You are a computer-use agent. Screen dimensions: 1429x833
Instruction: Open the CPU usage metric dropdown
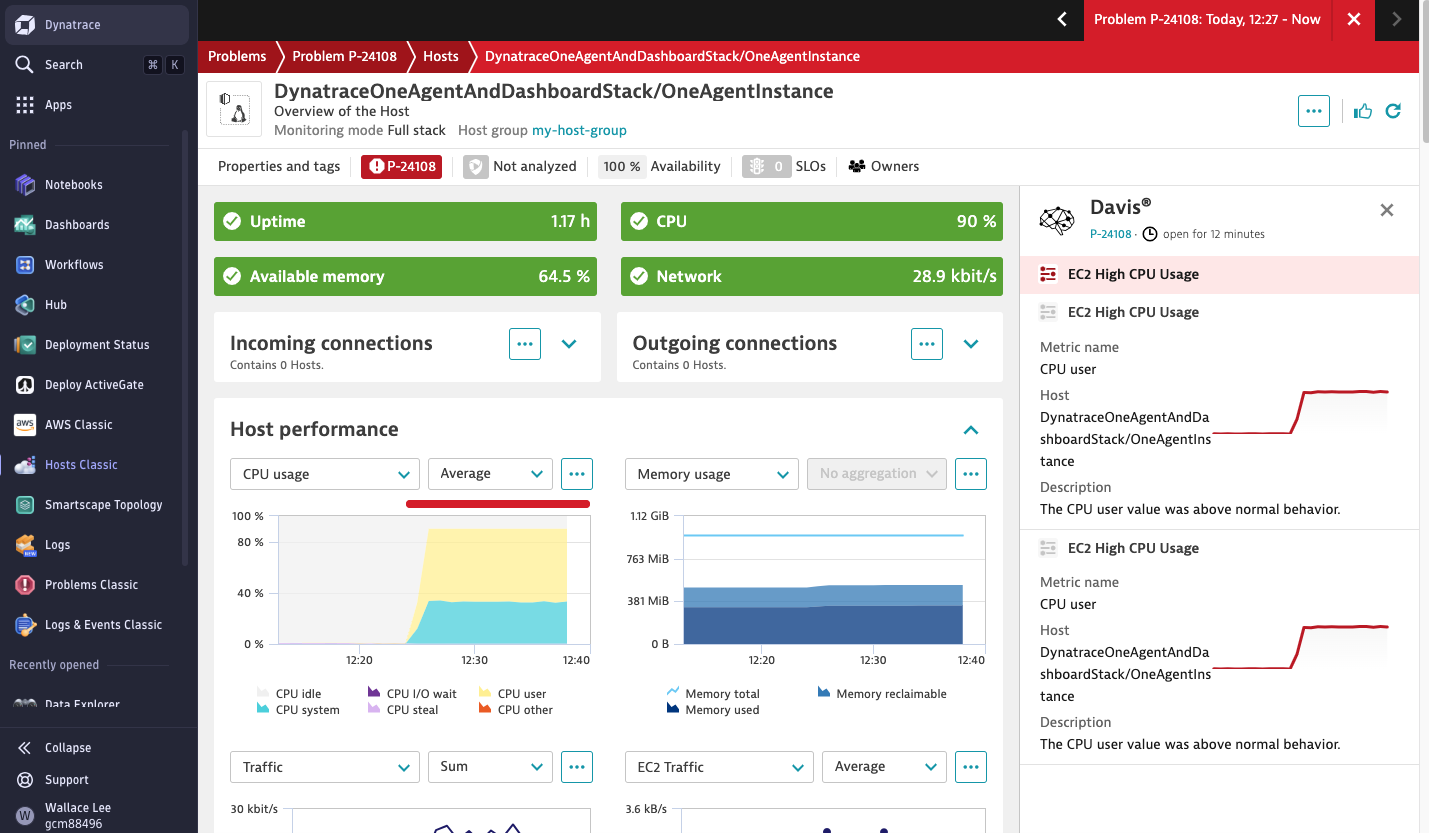coord(324,473)
